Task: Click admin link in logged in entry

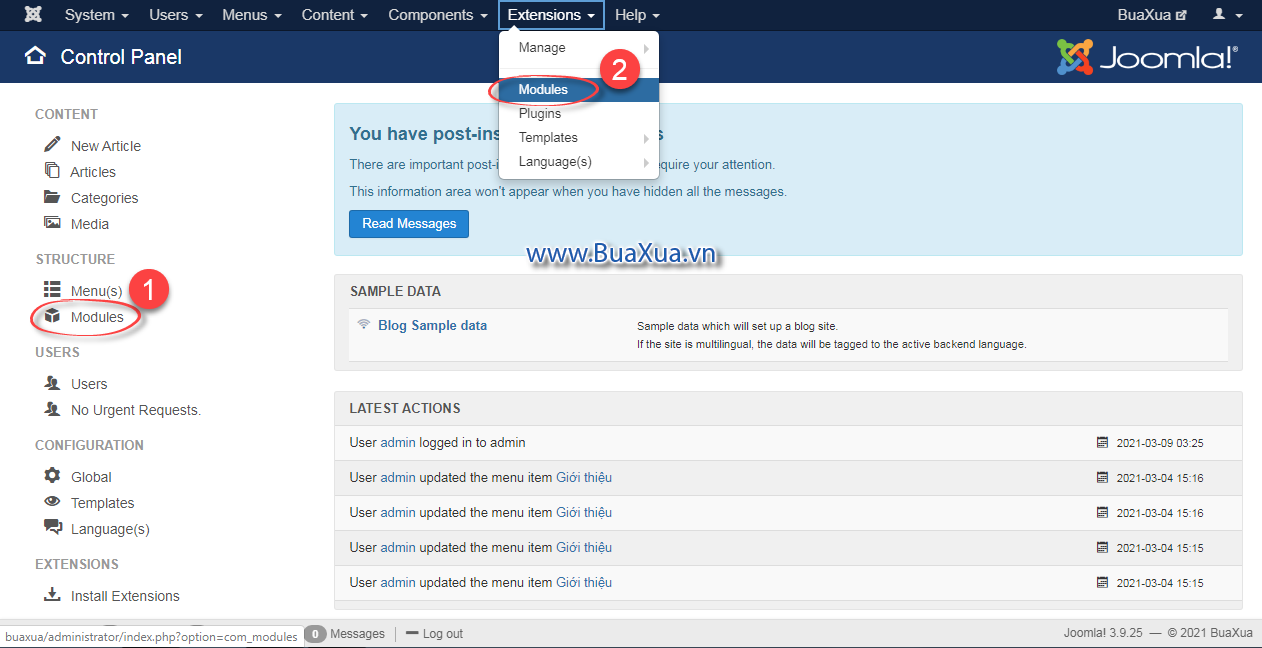Action: 398,442
